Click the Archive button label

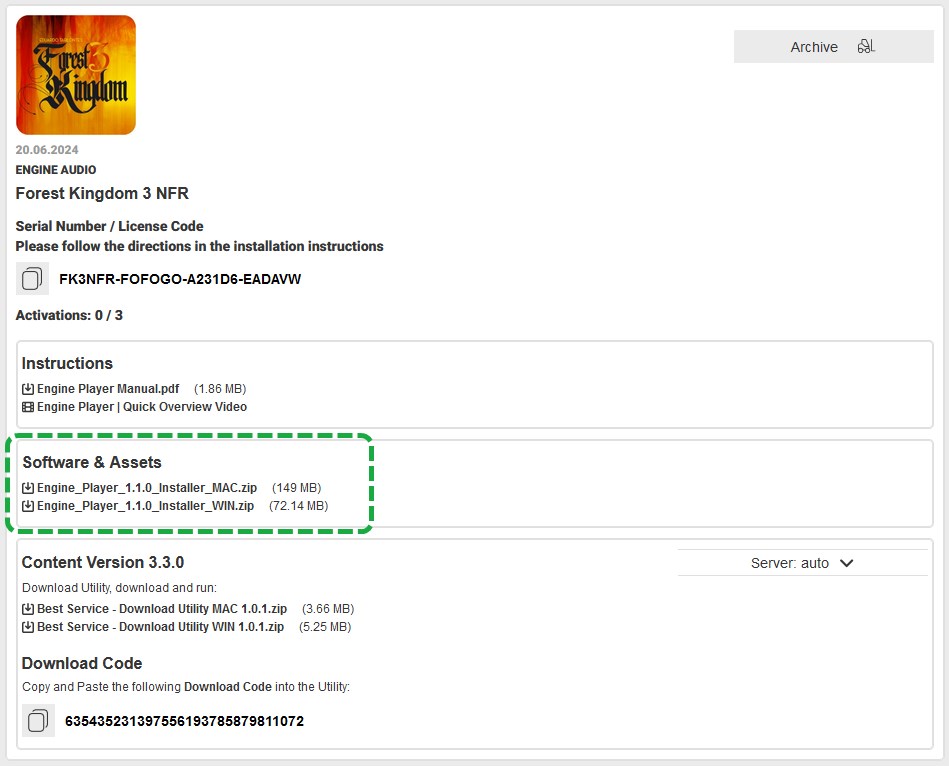(813, 47)
